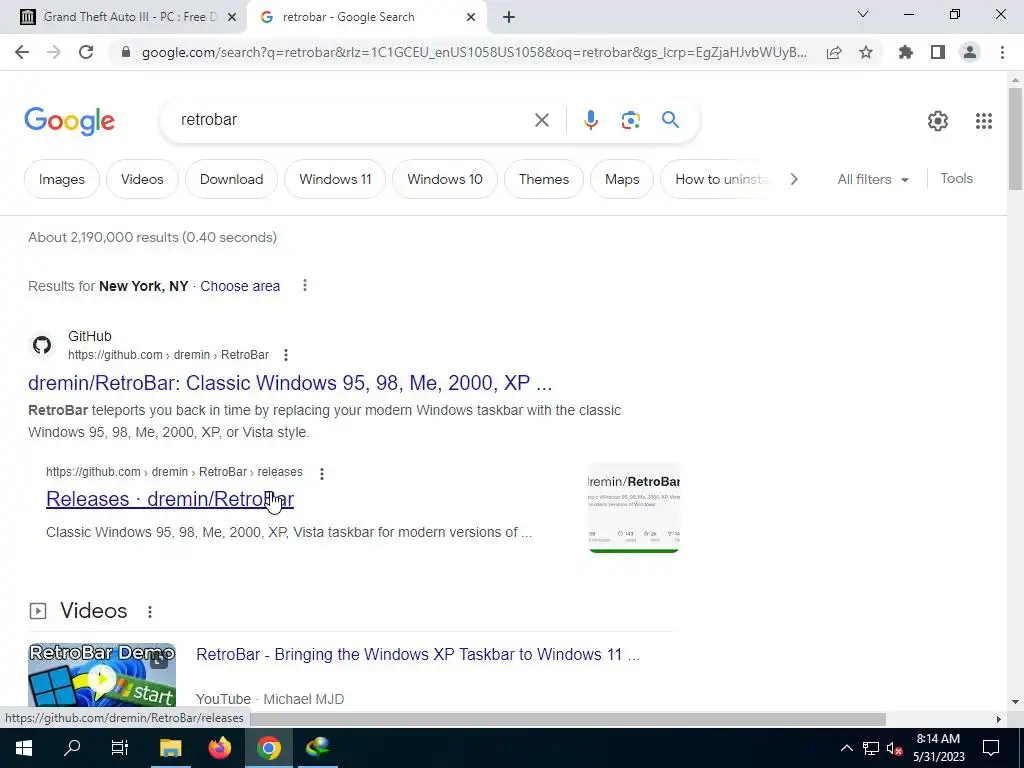Go to the Google homepage logo
This screenshot has height=768, width=1024.
[69, 121]
